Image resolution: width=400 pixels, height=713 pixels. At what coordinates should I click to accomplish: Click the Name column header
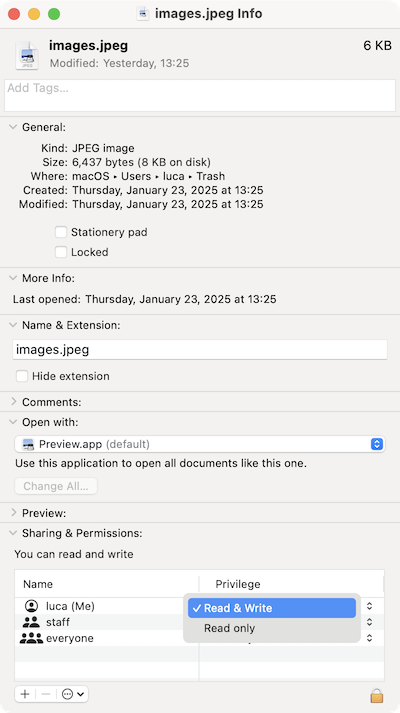click(107, 584)
